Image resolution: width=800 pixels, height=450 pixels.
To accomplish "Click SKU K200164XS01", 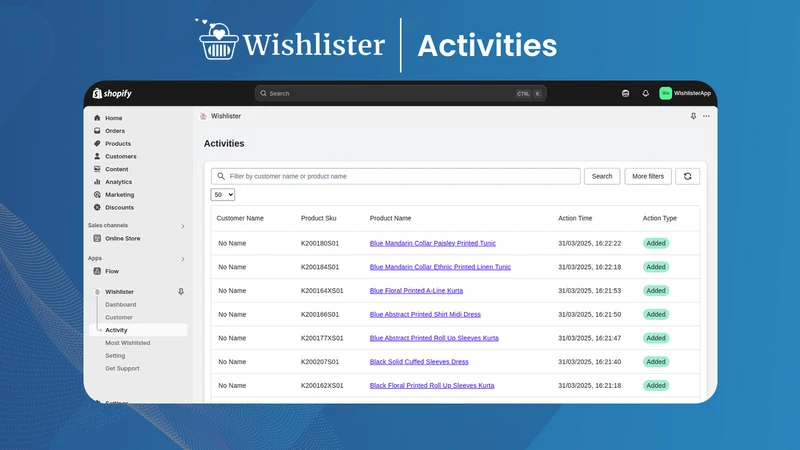I will [322, 291].
